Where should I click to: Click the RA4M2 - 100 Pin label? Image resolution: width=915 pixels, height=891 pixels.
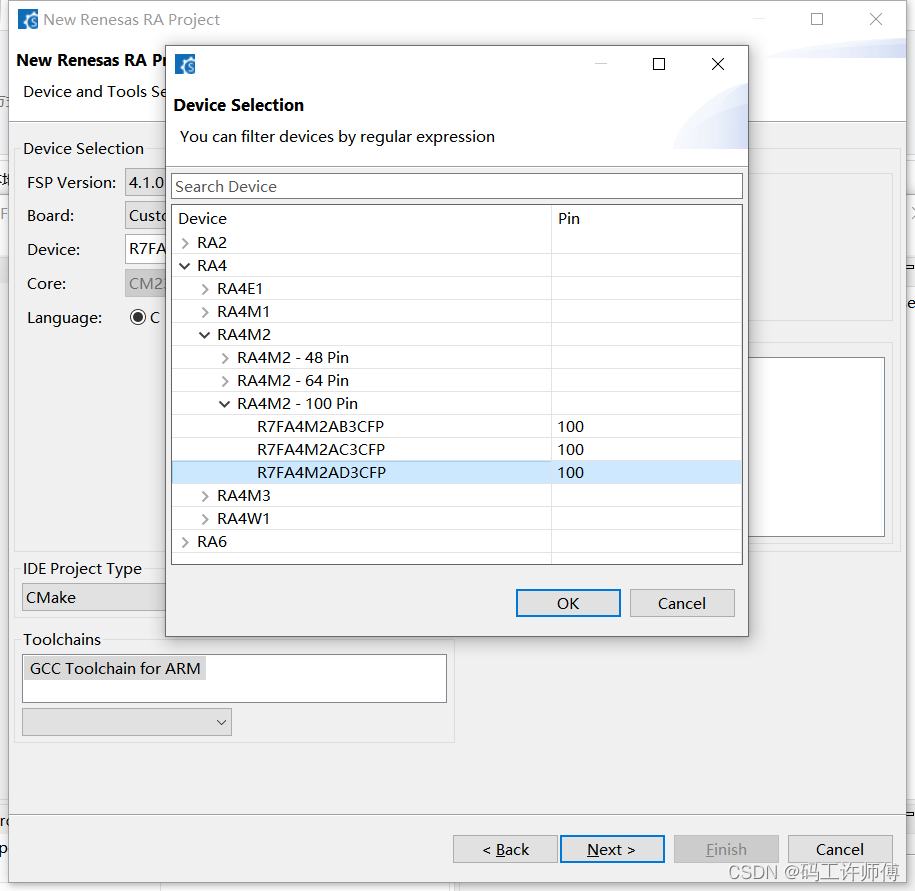click(x=297, y=404)
